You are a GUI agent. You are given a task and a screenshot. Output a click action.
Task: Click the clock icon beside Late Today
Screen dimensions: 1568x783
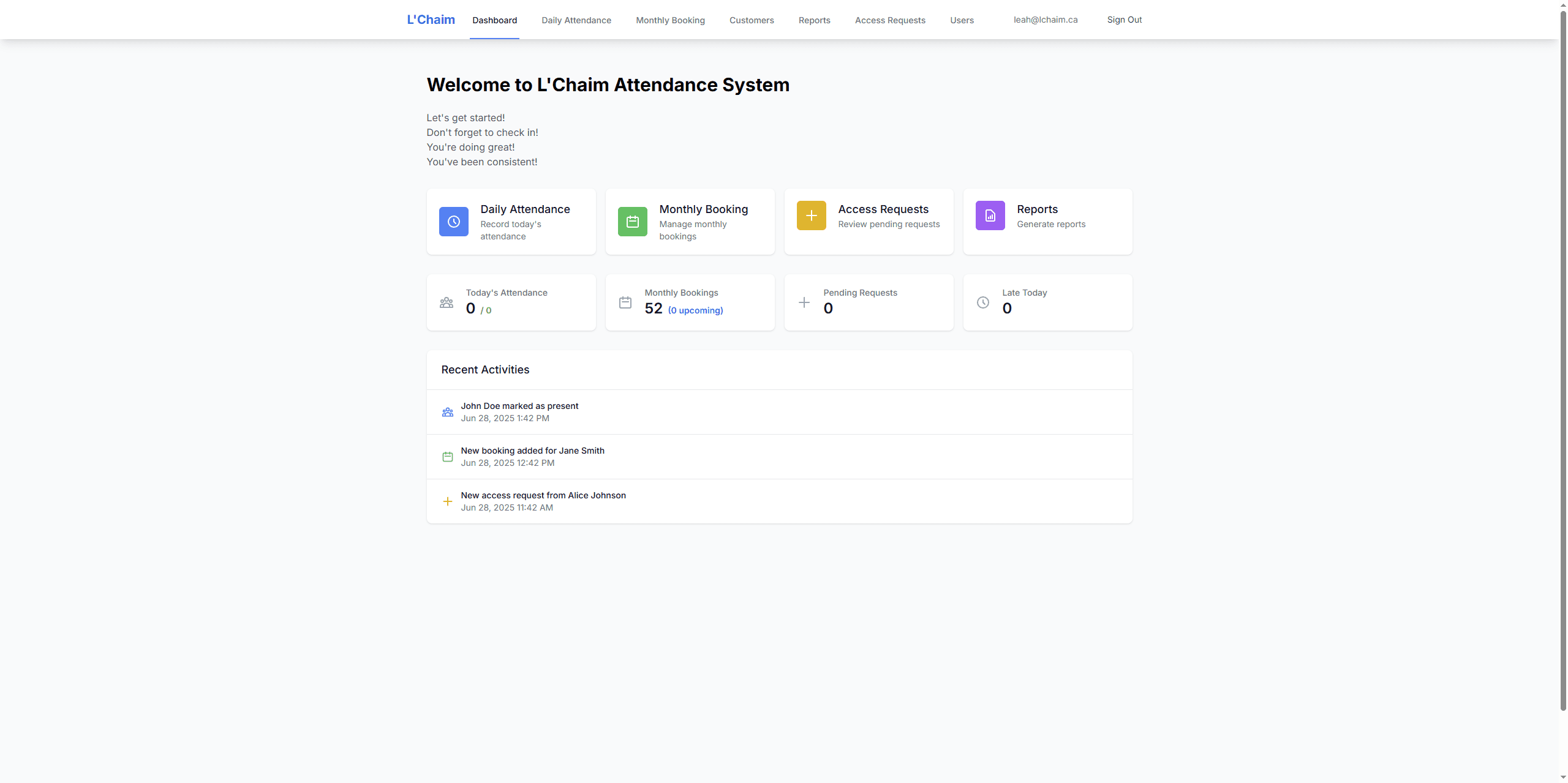tap(983, 302)
